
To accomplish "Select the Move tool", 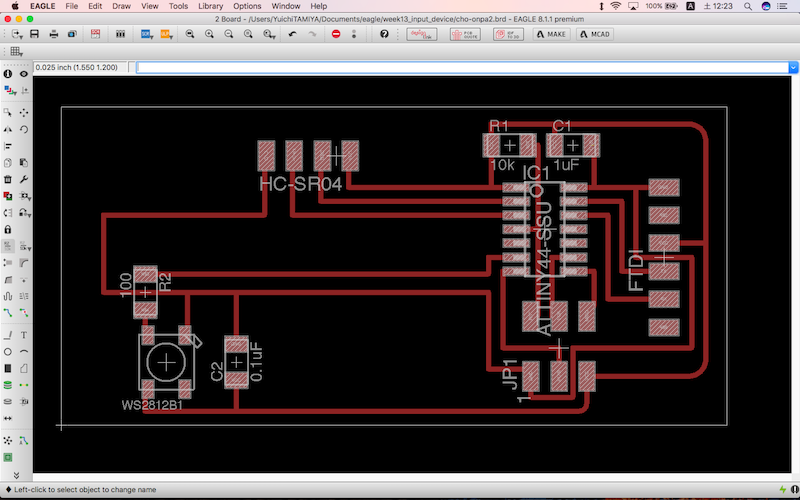I will pyautogui.click(x=24, y=113).
